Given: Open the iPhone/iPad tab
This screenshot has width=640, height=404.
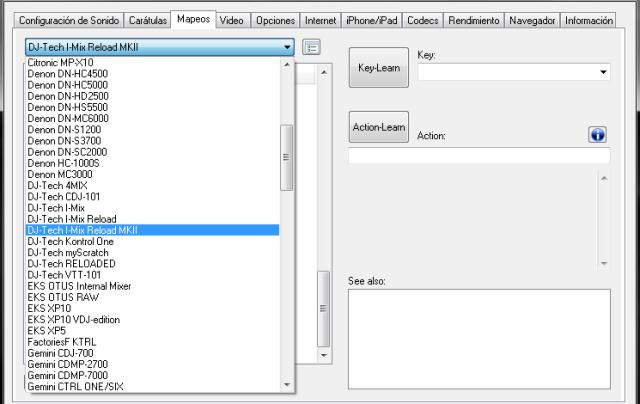Looking at the screenshot, I should click(371, 20).
